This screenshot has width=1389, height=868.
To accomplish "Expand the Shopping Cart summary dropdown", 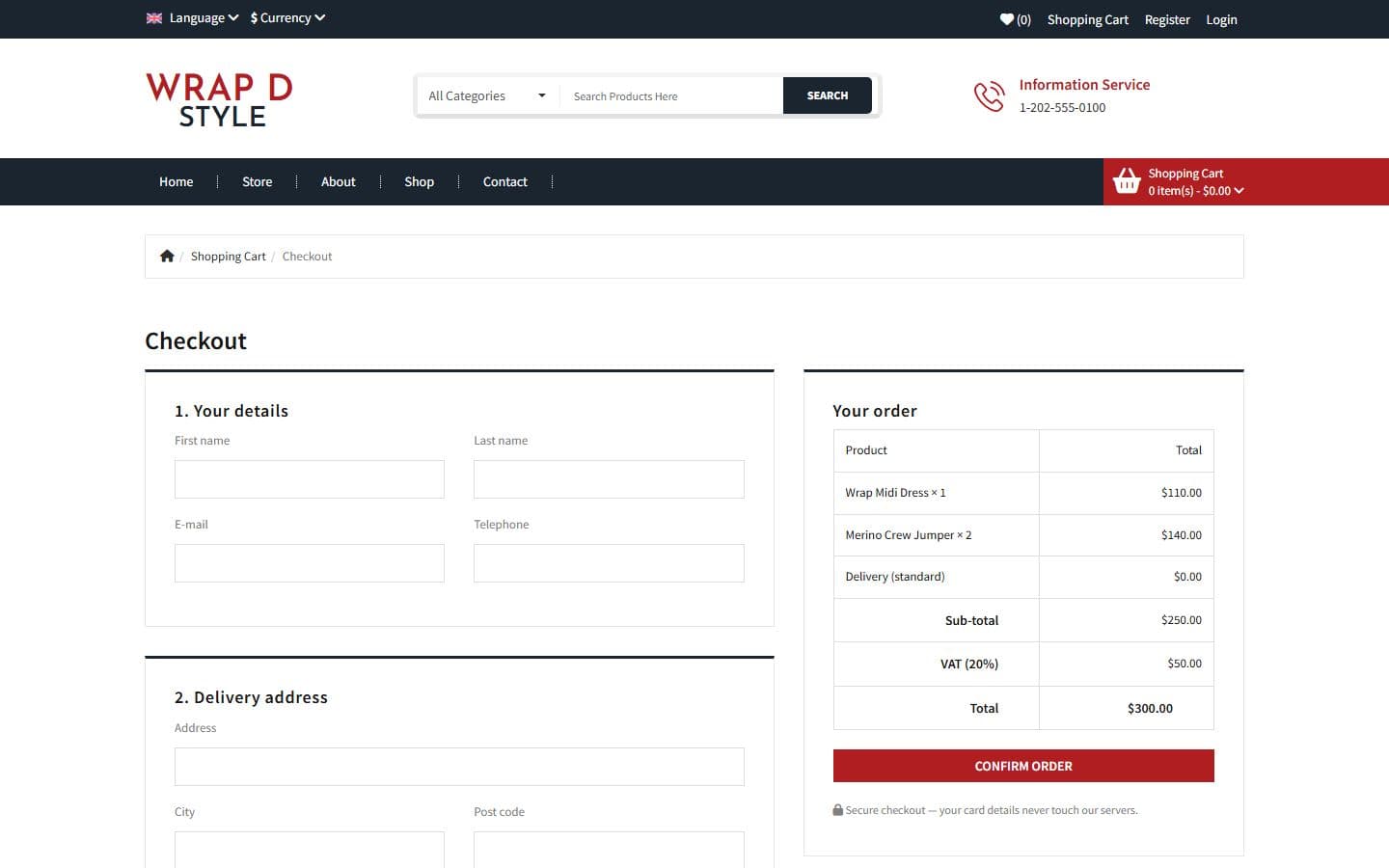I will click(x=1196, y=182).
